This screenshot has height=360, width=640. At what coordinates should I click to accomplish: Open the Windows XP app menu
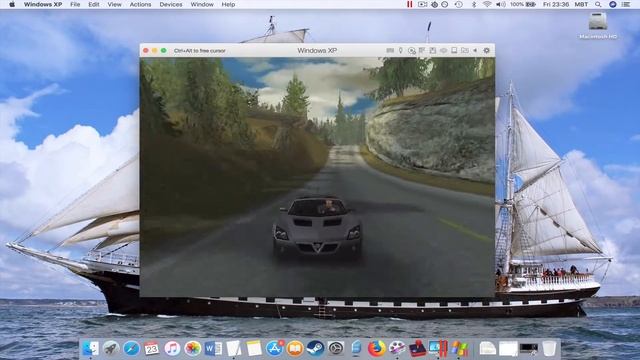tap(43, 4)
